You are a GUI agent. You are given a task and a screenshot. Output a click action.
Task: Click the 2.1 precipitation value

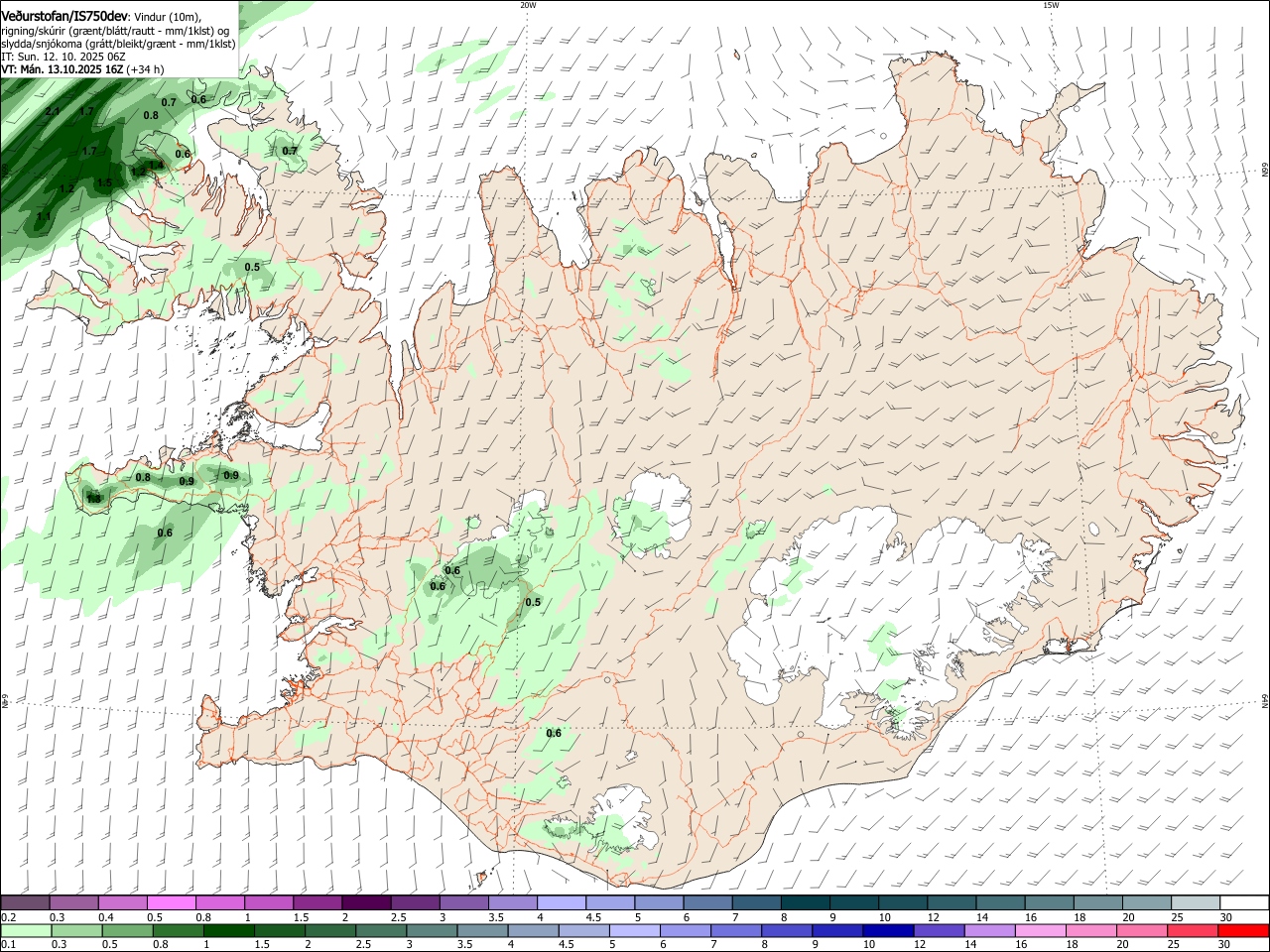pyautogui.click(x=53, y=111)
